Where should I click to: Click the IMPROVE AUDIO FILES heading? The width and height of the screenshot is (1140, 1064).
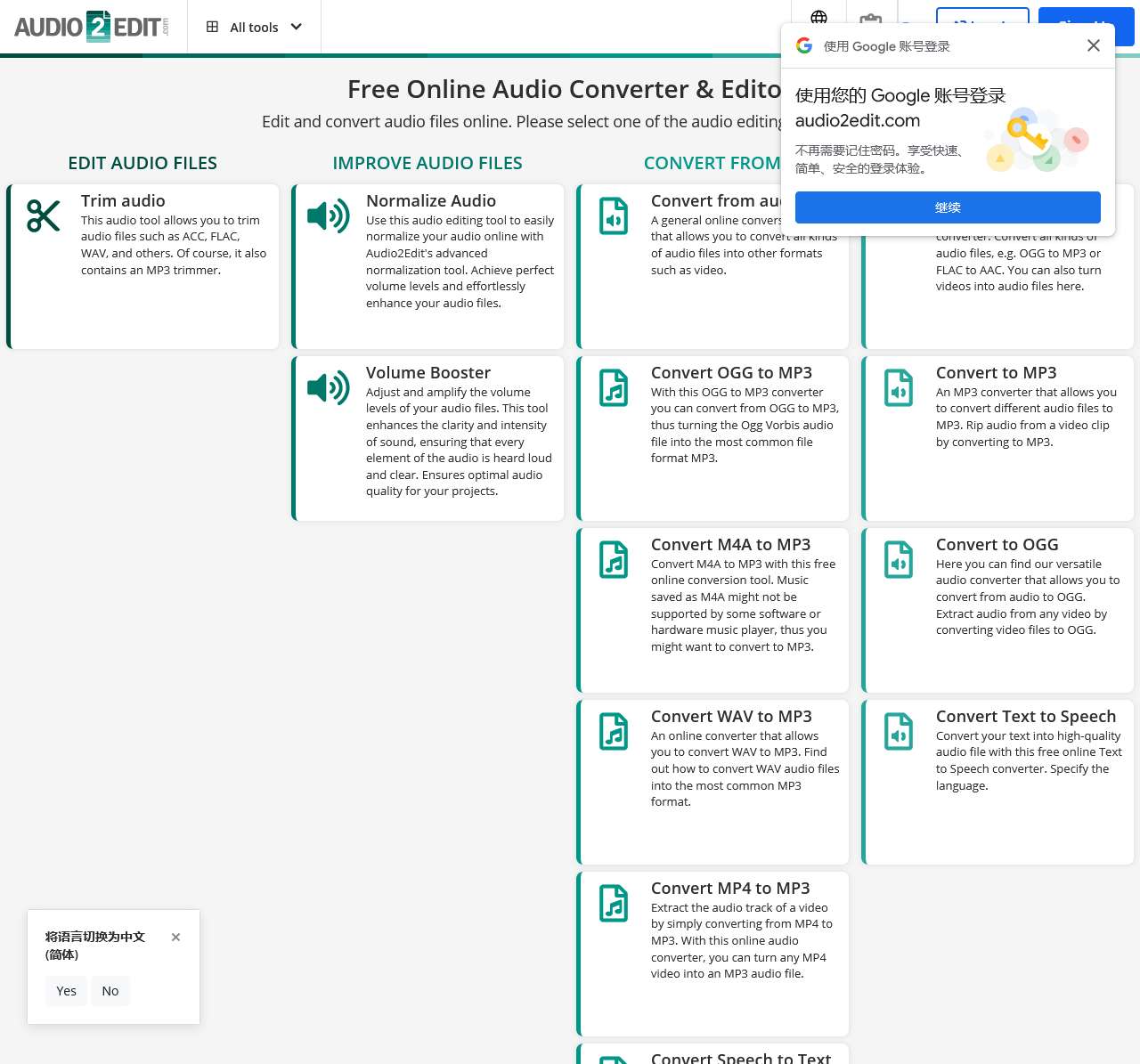pyautogui.click(x=427, y=163)
